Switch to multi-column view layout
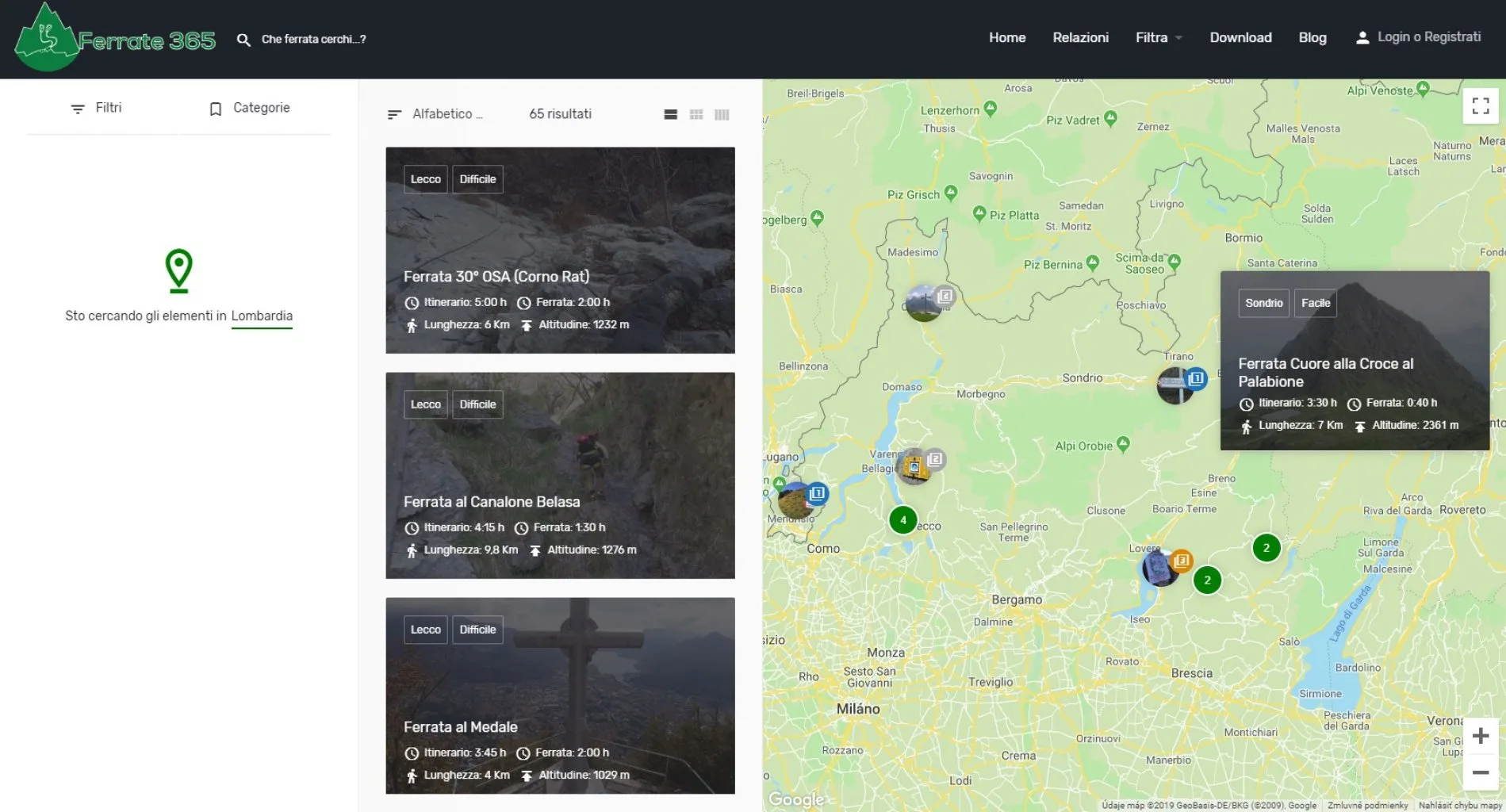 [722, 115]
